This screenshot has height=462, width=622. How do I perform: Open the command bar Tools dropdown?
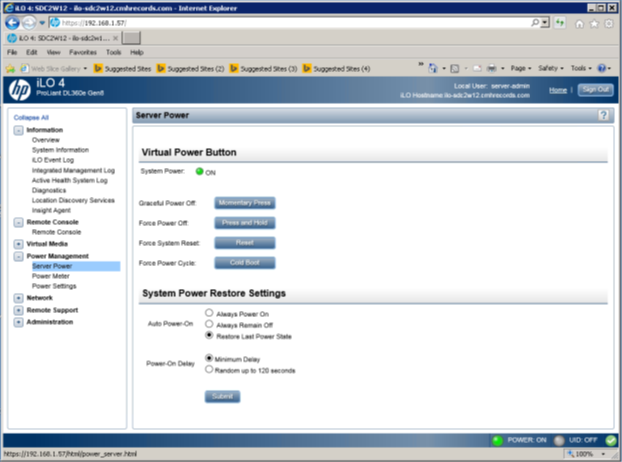[x=581, y=68]
